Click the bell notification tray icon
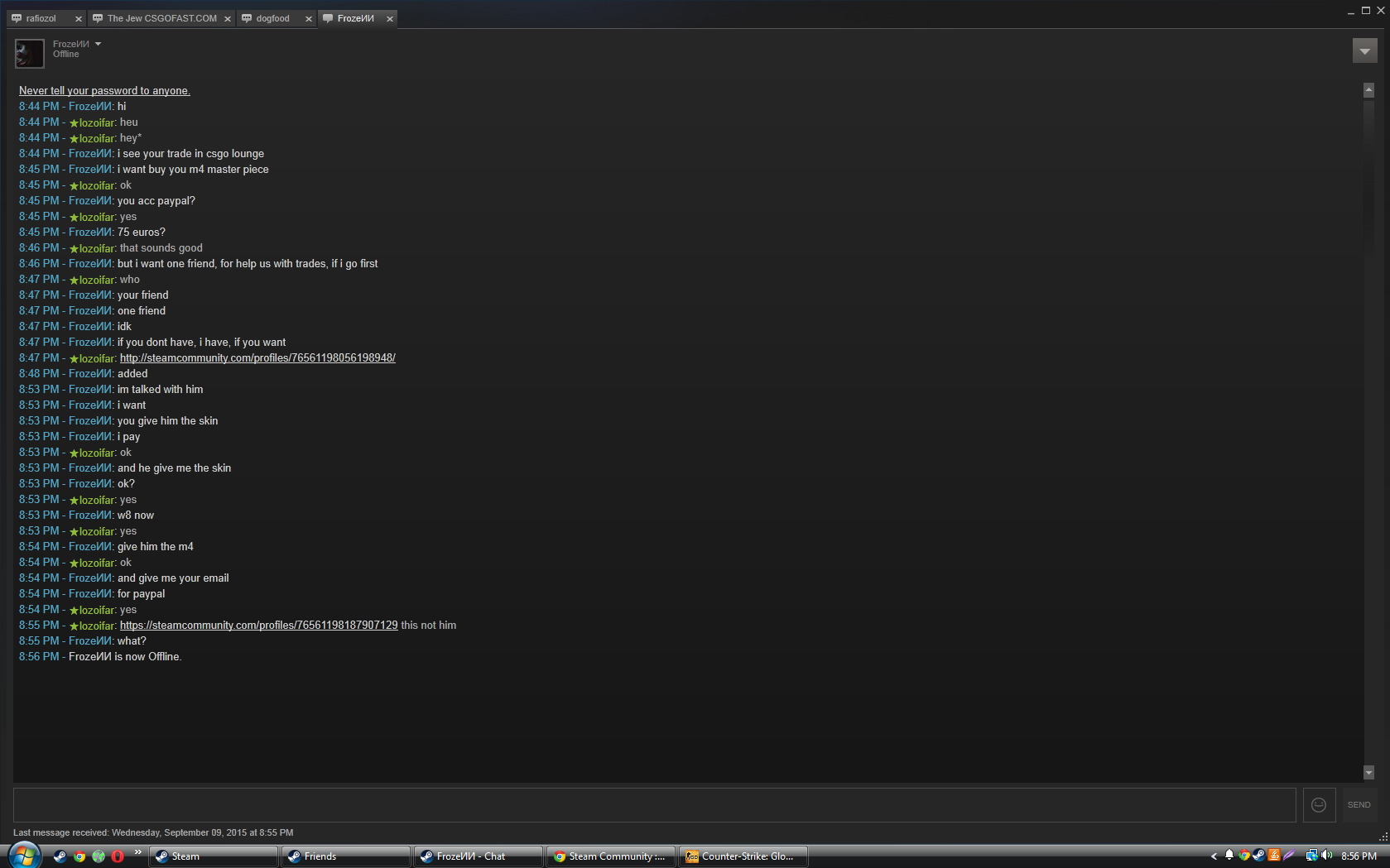The width and height of the screenshot is (1390, 868). (1229, 856)
